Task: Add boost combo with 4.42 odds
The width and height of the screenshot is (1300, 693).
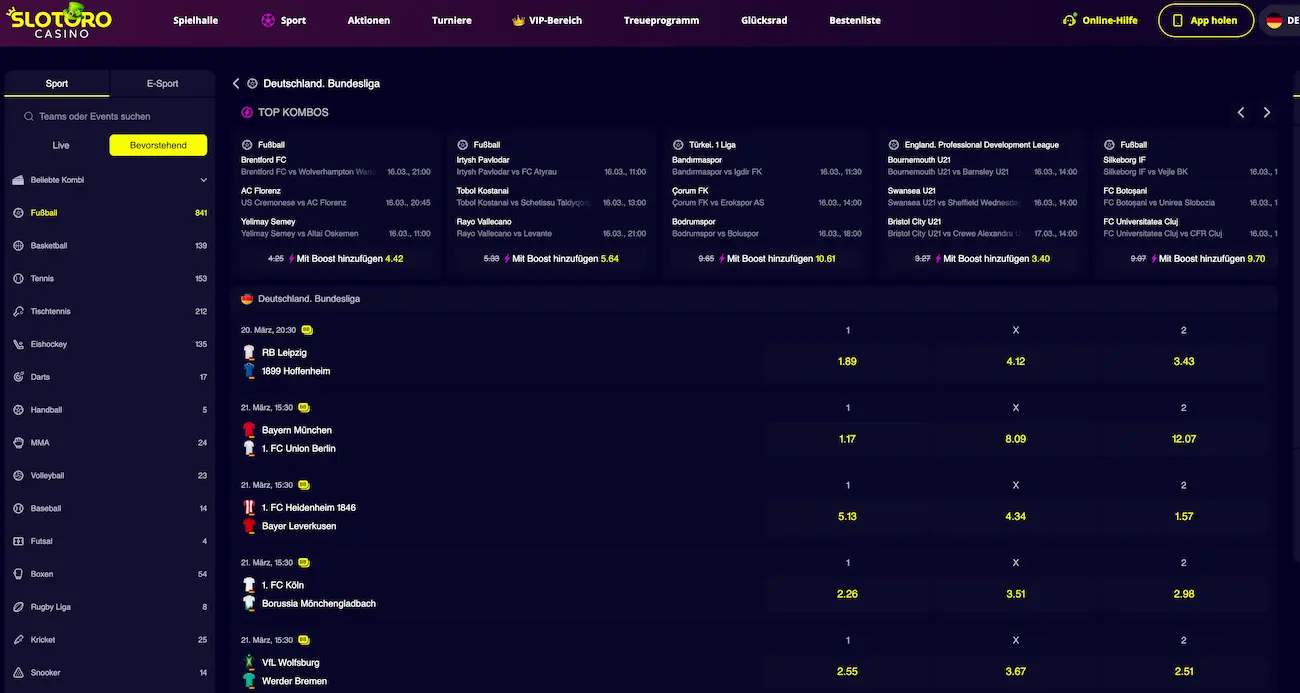Action: pyautogui.click(x=336, y=259)
